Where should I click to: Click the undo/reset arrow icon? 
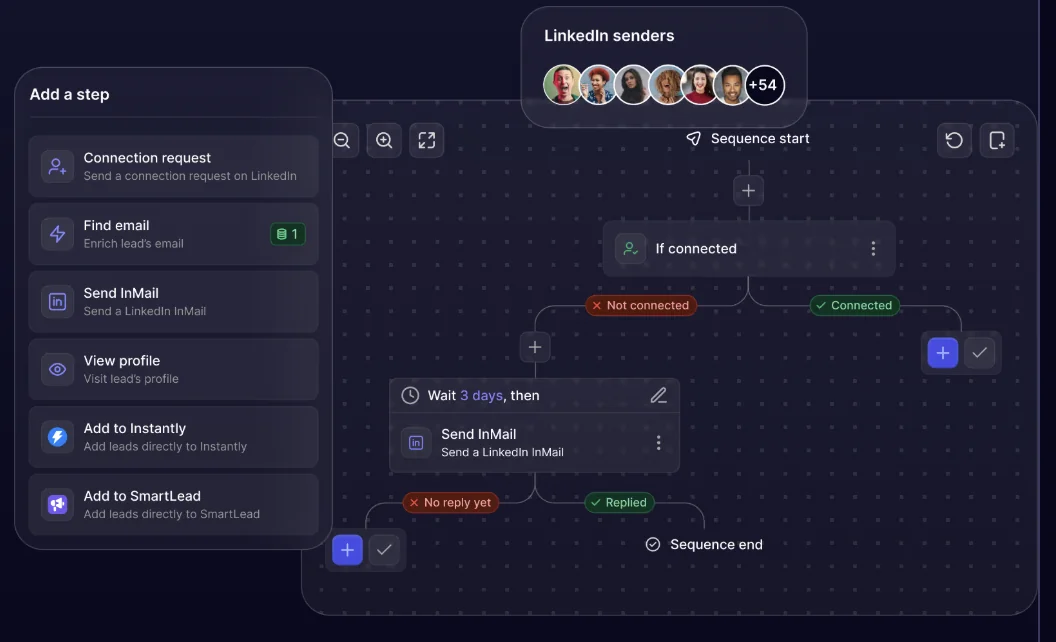click(x=954, y=140)
